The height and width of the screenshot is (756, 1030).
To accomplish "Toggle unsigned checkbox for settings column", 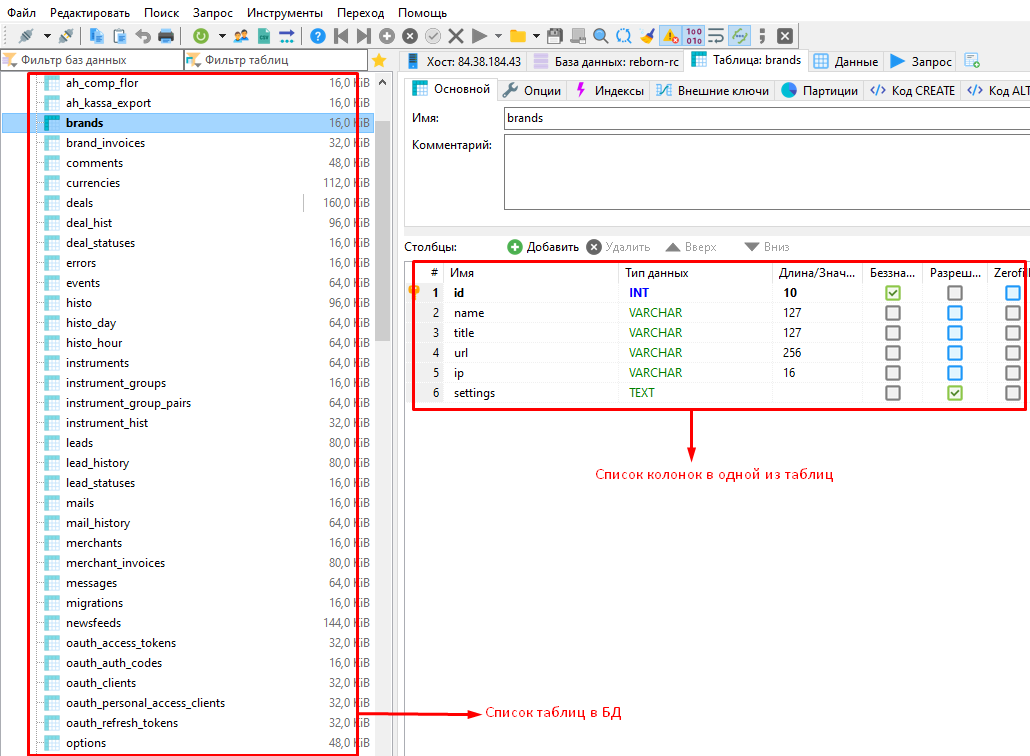I will click(x=893, y=393).
